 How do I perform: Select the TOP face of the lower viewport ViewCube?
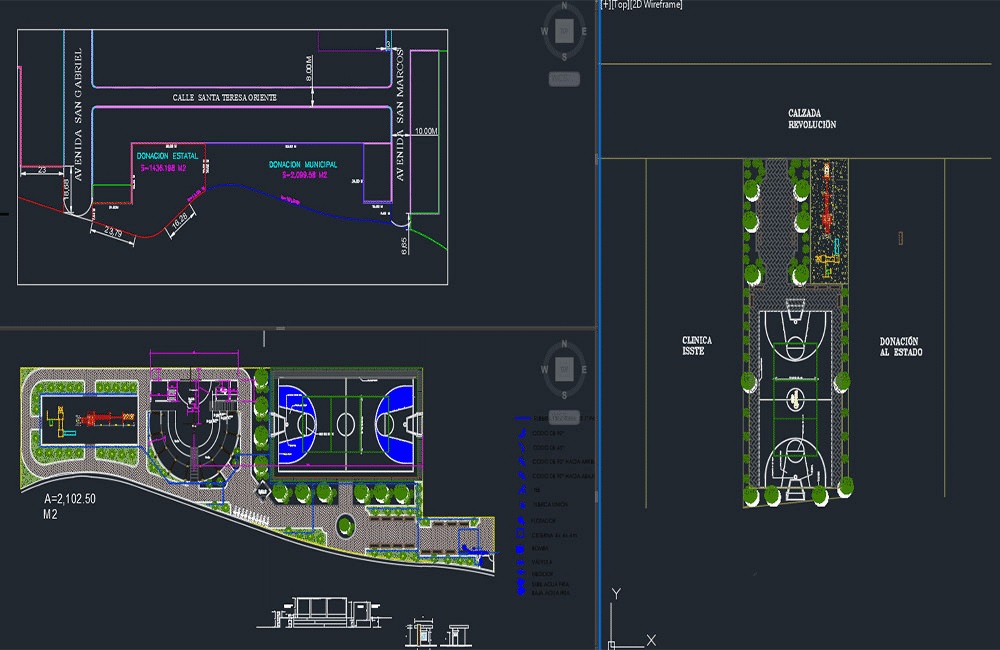pyautogui.click(x=564, y=369)
